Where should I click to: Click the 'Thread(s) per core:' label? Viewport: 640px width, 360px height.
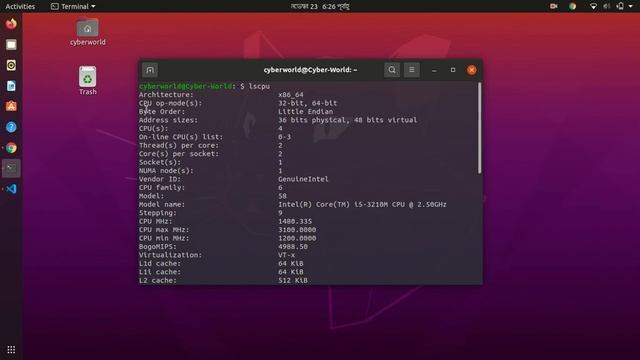pos(179,145)
